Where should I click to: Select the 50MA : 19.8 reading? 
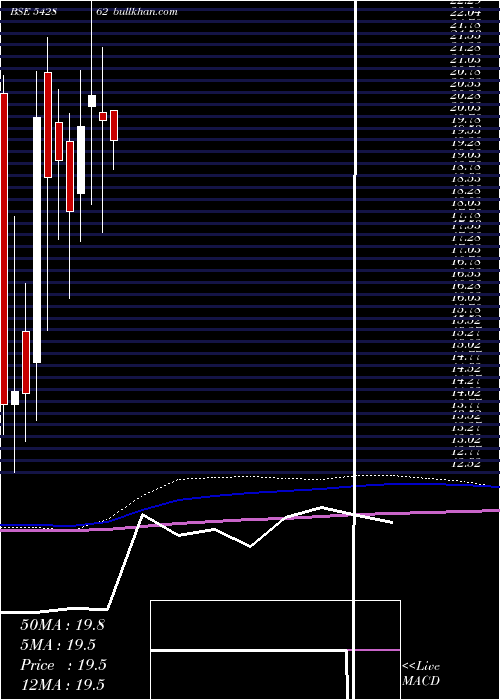point(62,625)
